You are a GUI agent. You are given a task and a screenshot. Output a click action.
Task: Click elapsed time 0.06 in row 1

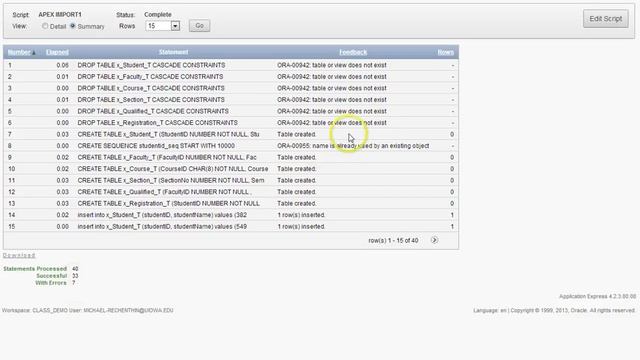click(62, 65)
